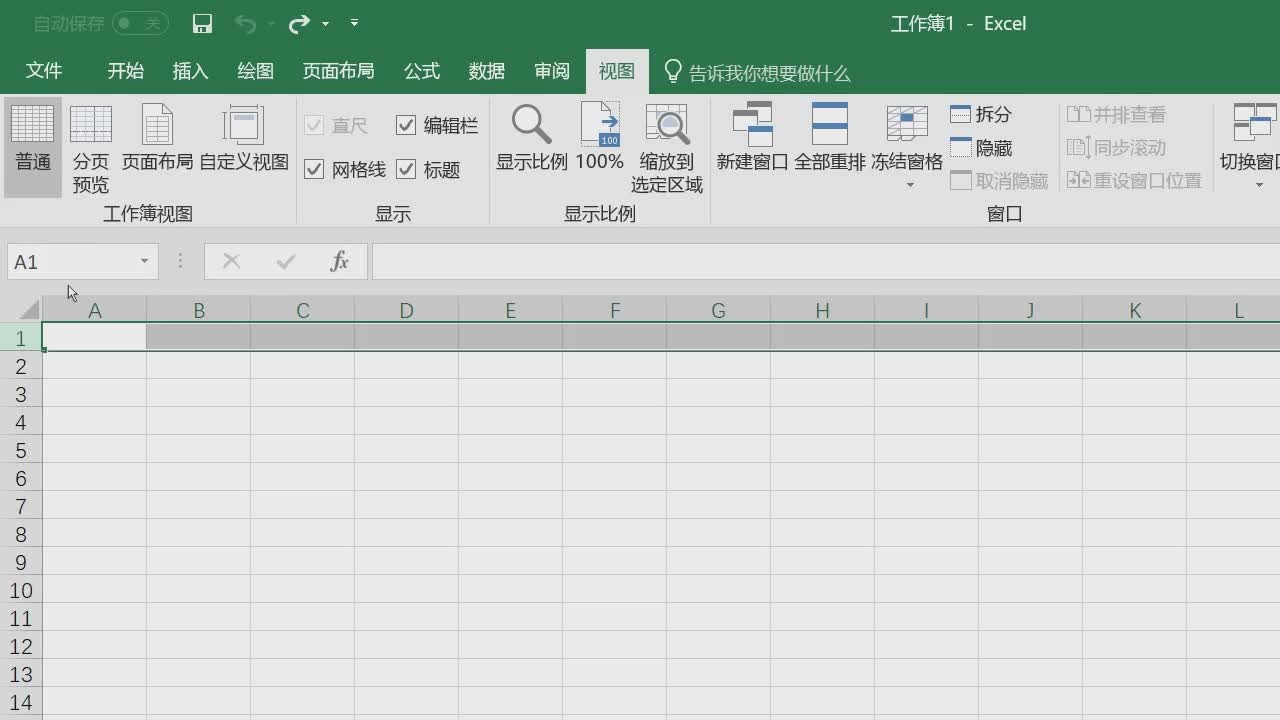Image resolution: width=1280 pixels, height=720 pixels.
Task: Uncheck the Gridlines (网格线) checkbox
Action: click(x=314, y=169)
